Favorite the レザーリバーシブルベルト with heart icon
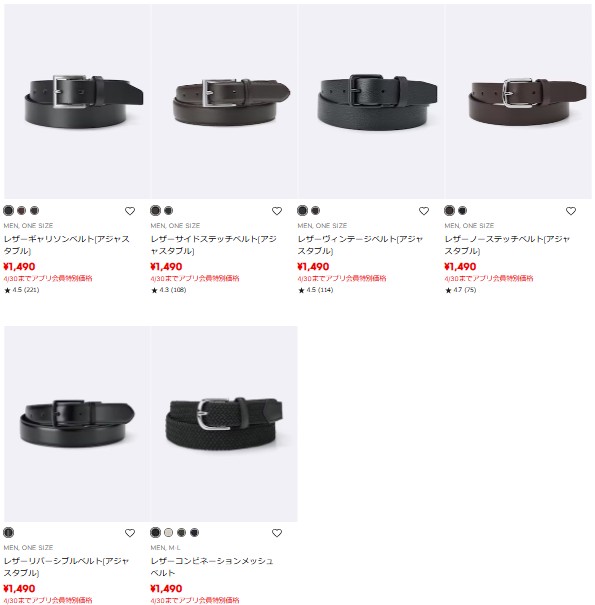This screenshot has width=595, height=605. [x=130, y=533]
